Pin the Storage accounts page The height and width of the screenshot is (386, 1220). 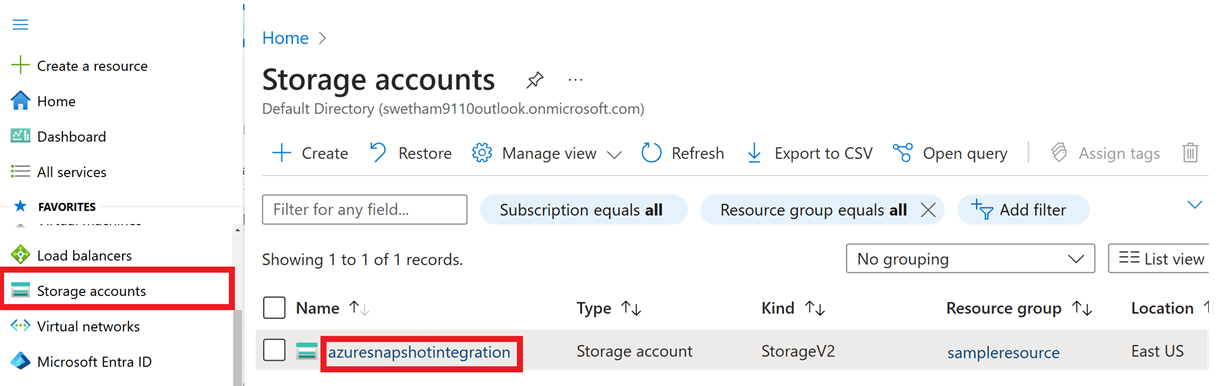coord(535,80)
